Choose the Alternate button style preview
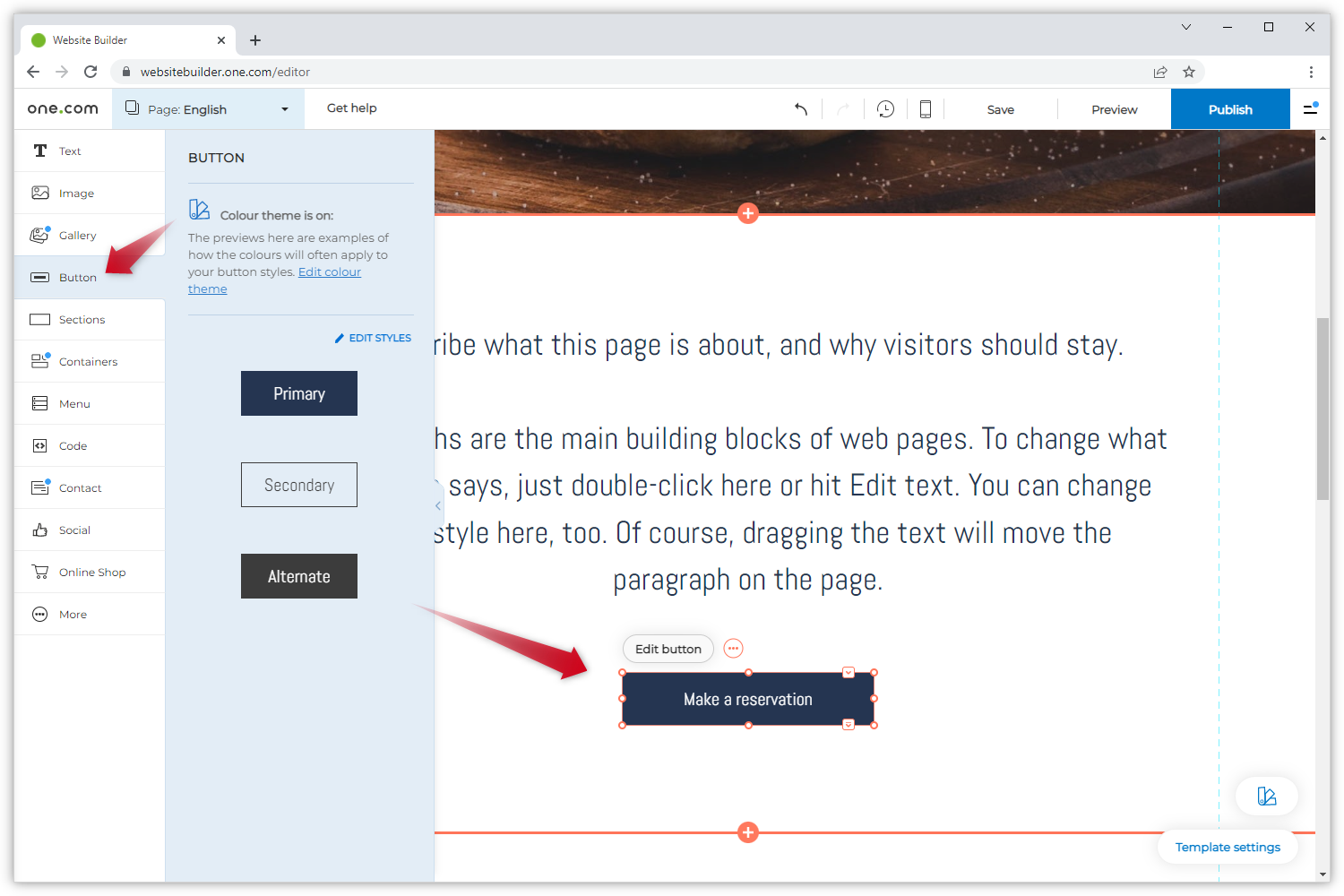This screenshot has height=896, width=1344. pyautogui.click(x=299, y=576)
